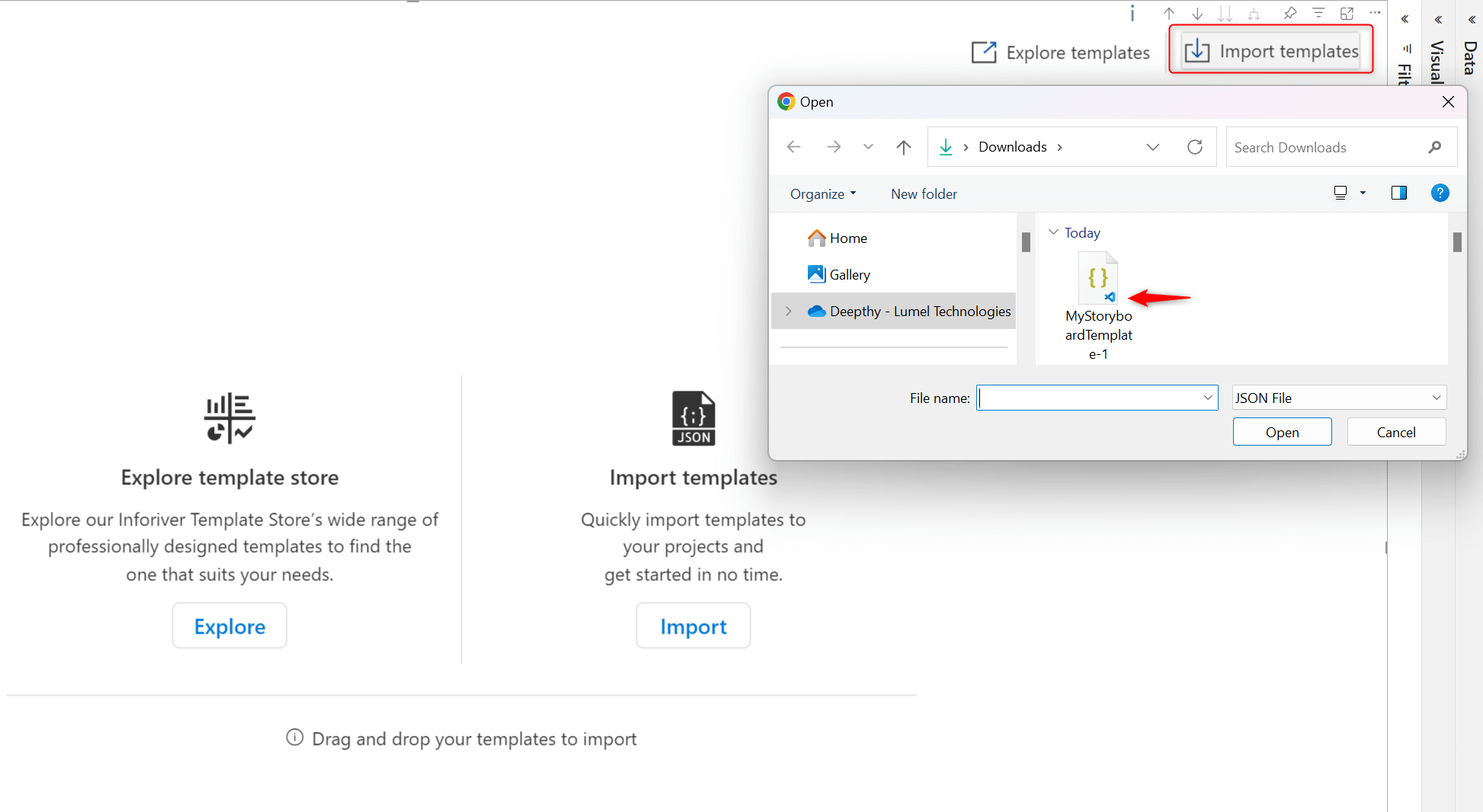Click the Import button under Import templates

point(693,625)
